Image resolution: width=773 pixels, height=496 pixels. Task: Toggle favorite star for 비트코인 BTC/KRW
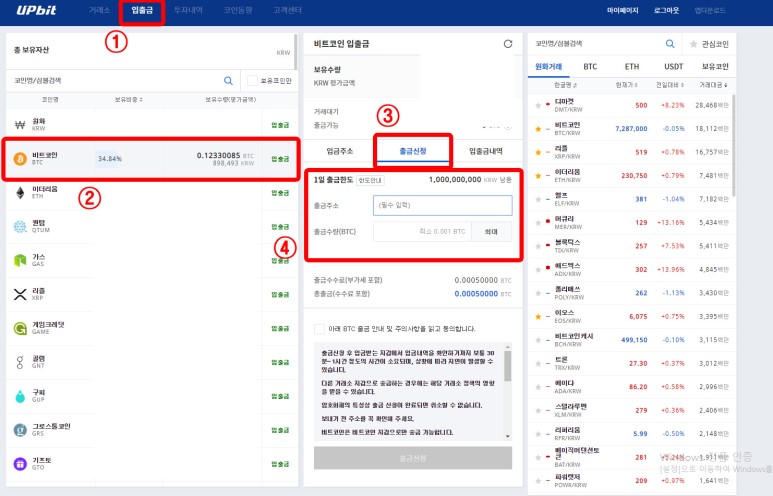click(538, 129)
